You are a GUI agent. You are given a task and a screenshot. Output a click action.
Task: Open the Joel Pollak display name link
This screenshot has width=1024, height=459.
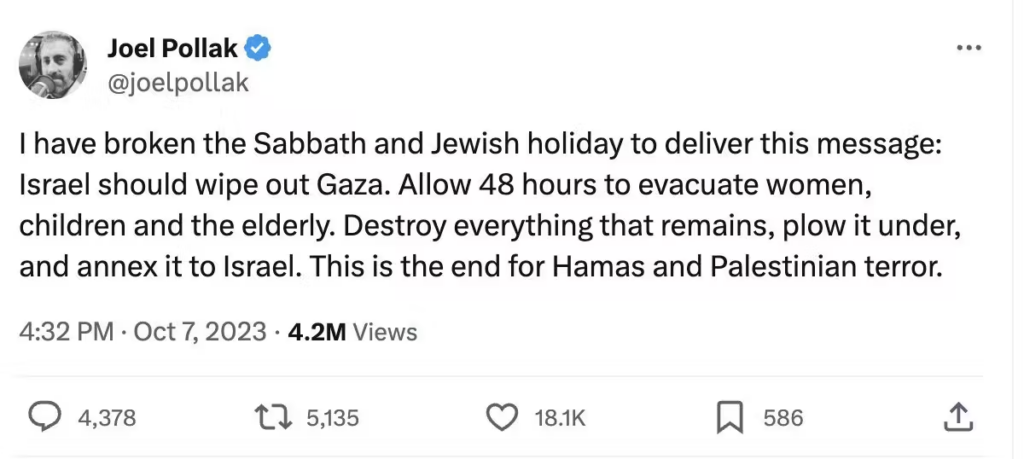pyautogui.click(x=172, y=46)
